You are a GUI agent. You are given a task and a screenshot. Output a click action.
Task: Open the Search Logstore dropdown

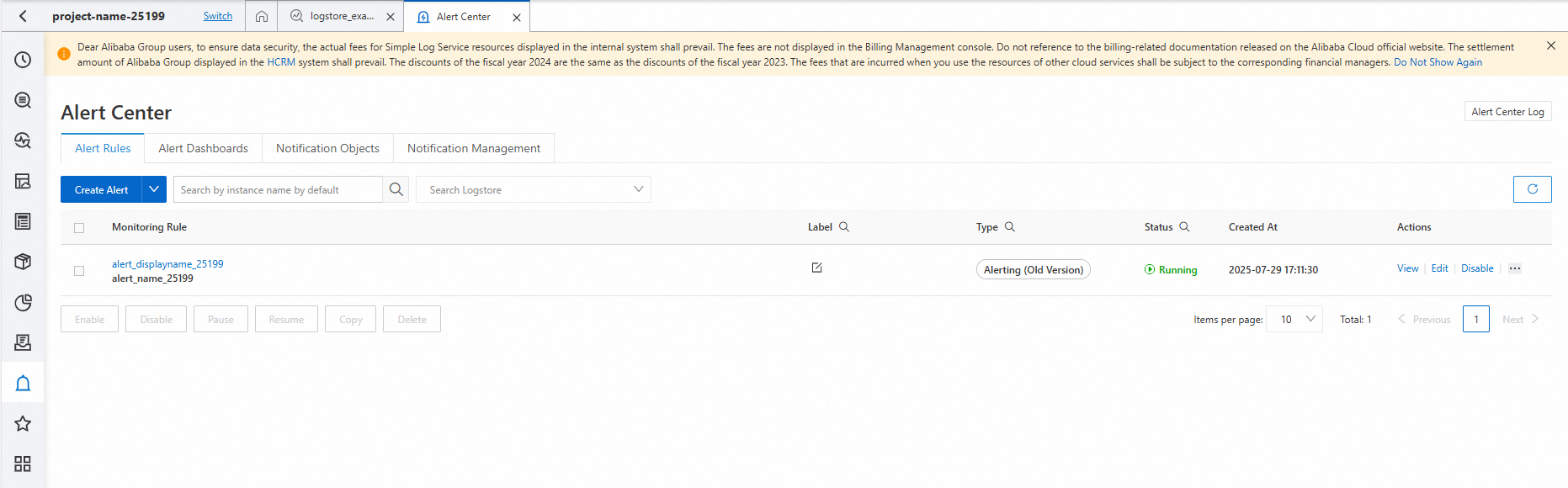tap(533, 189)
